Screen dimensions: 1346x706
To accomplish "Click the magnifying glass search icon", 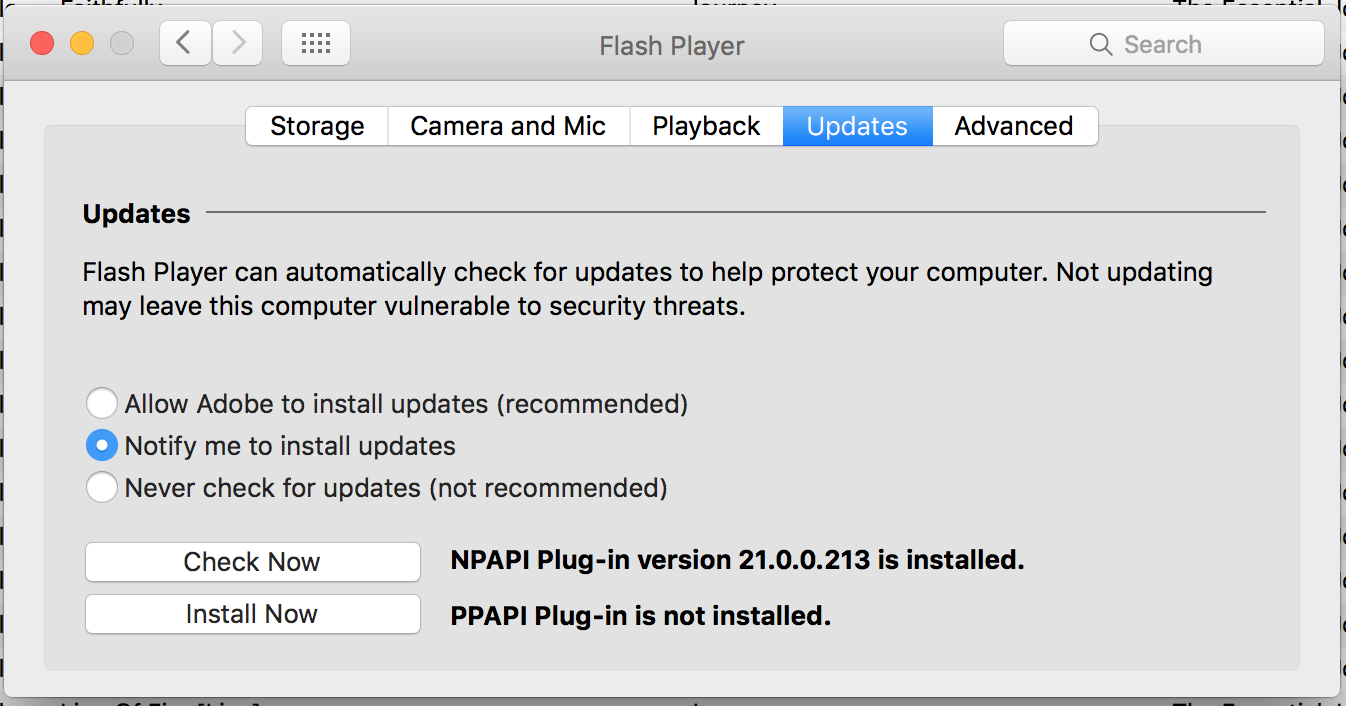I will 1100,44.
